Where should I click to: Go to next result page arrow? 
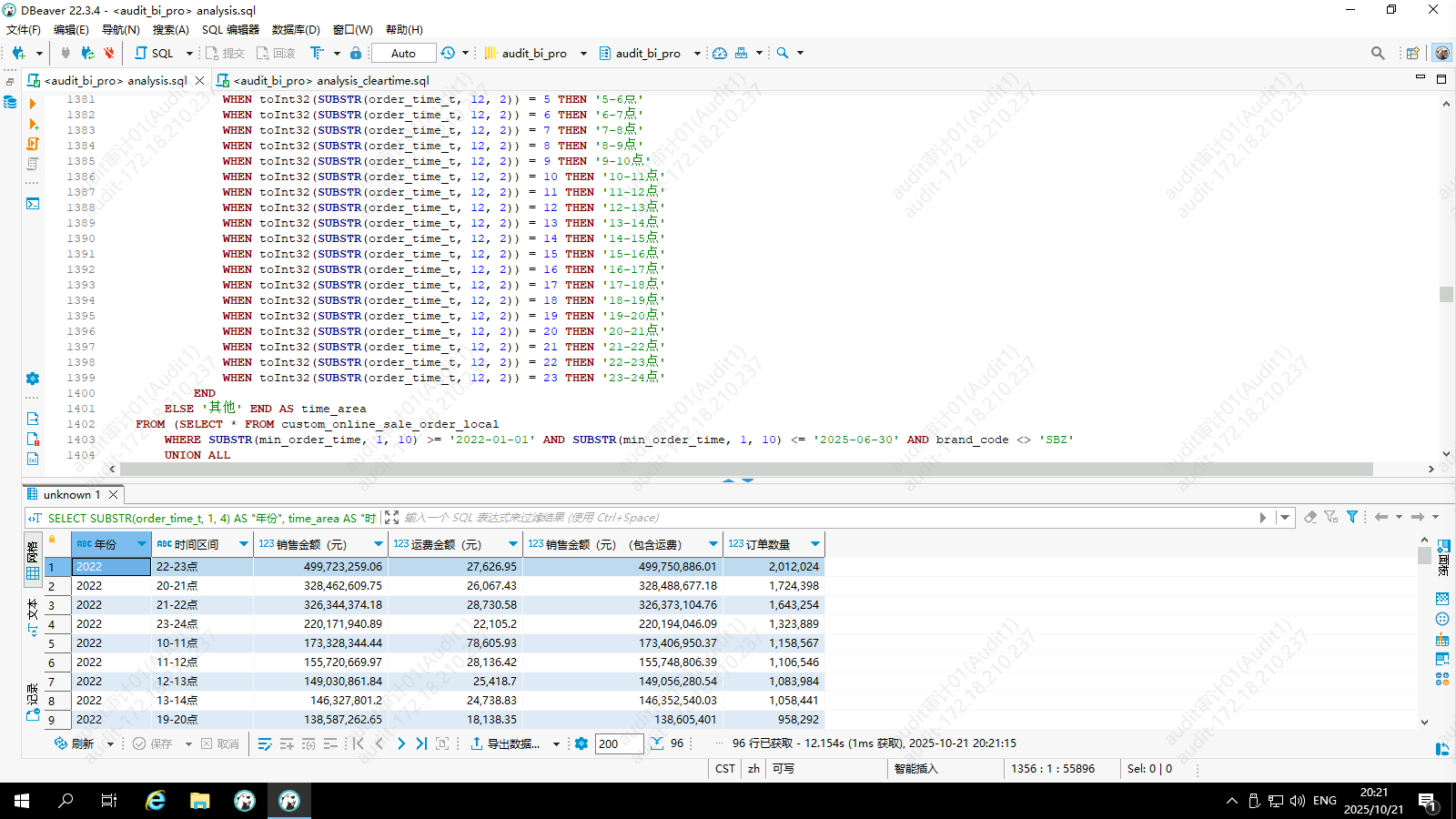(401, 743)
